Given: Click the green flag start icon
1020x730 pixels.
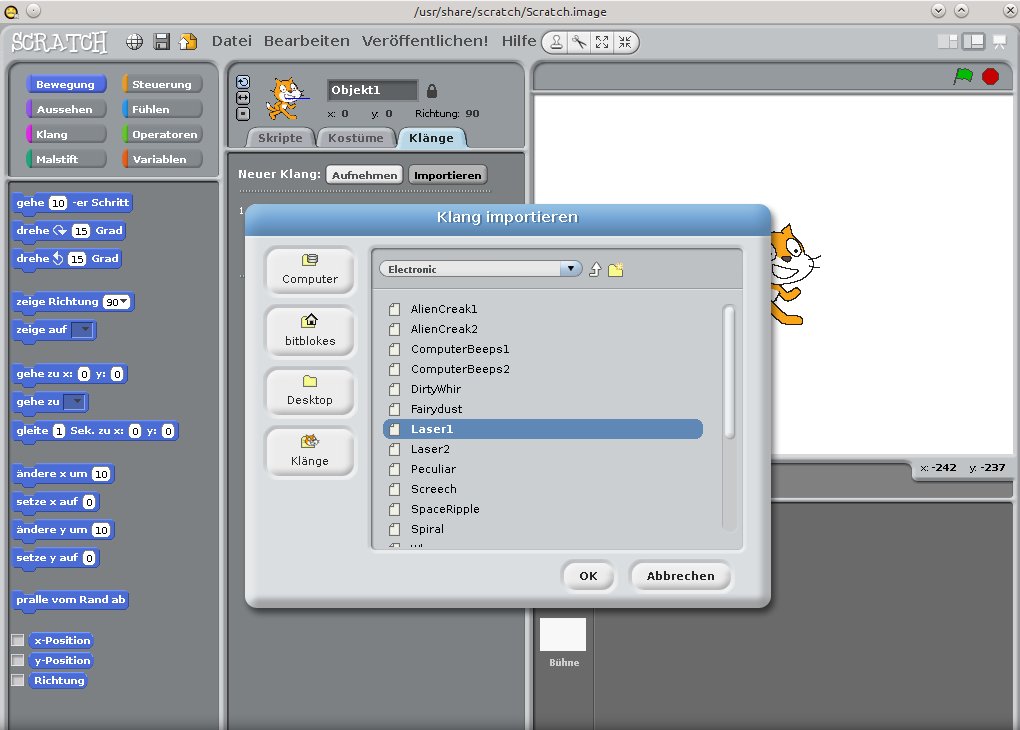Looking at the screenshot, I should tap(963, 76).
